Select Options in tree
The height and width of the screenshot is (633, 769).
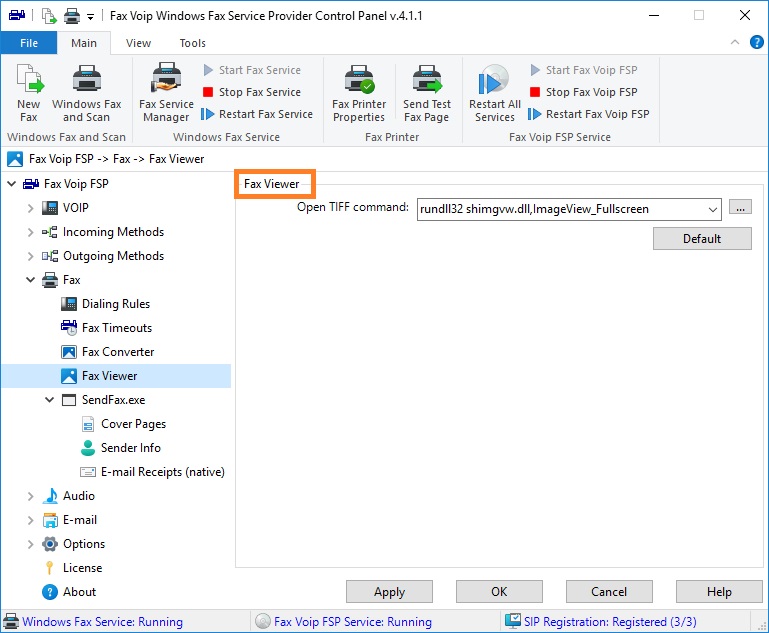83,544
